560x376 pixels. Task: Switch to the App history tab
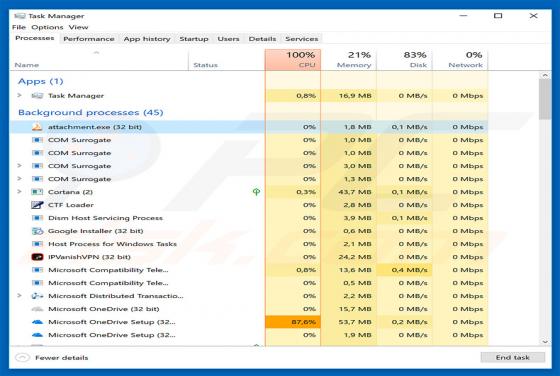point(147,39)
